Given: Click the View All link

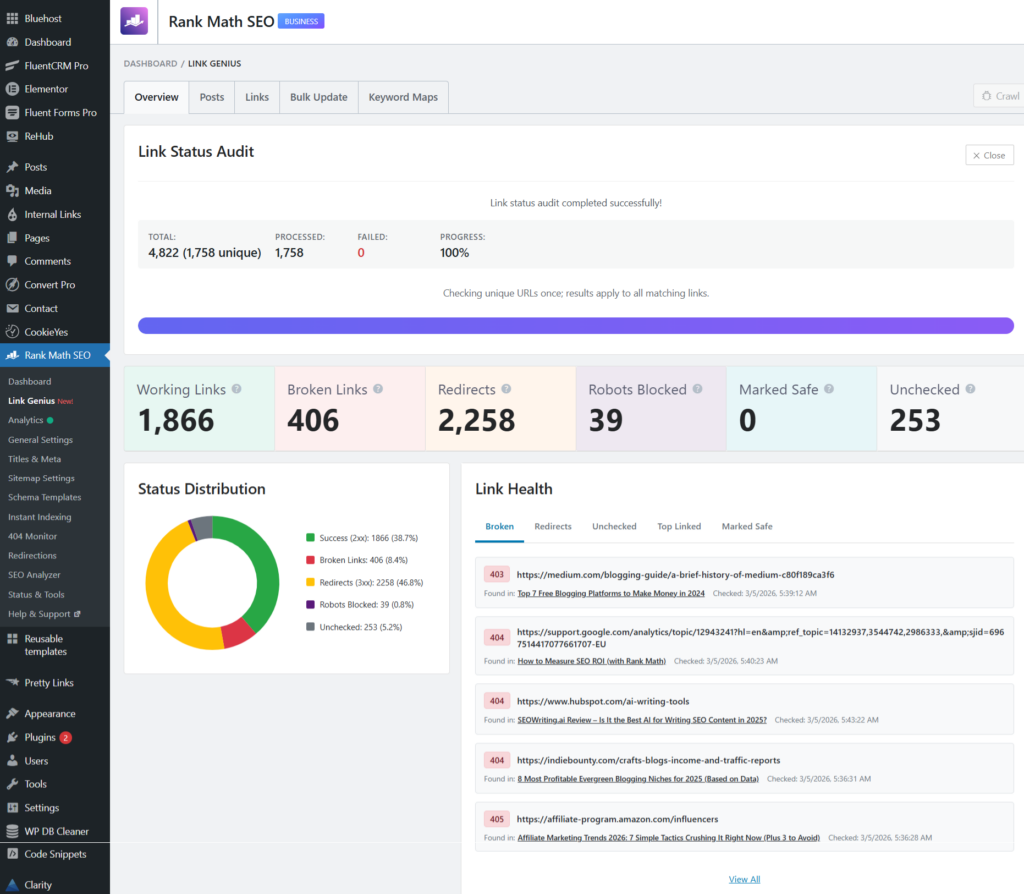Looking at the screenshot, I should coord(744,878).
